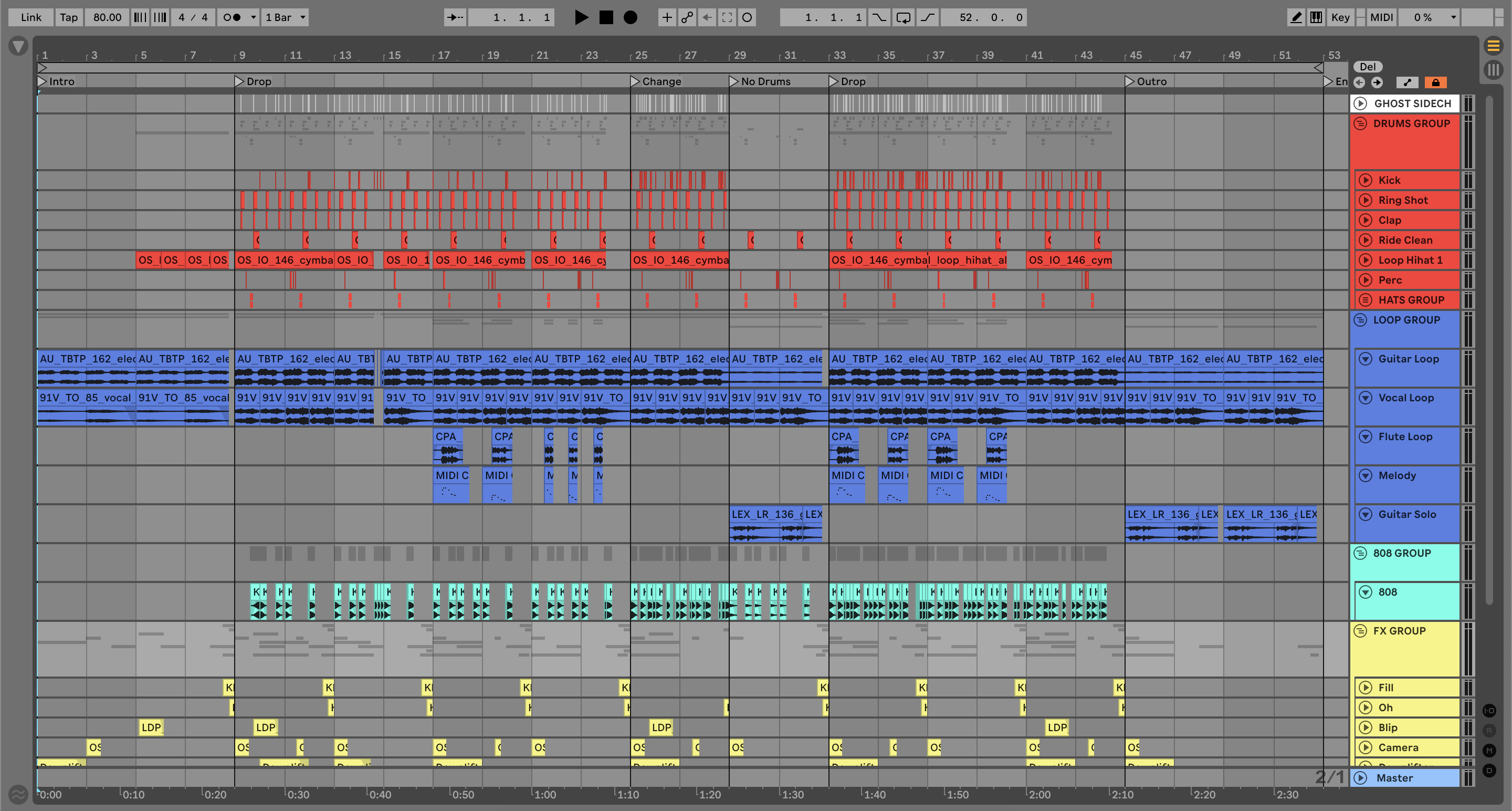Screen dimensions: 1512x811
Task: Click the No Drums locator marker
Action: pos(734,81)
